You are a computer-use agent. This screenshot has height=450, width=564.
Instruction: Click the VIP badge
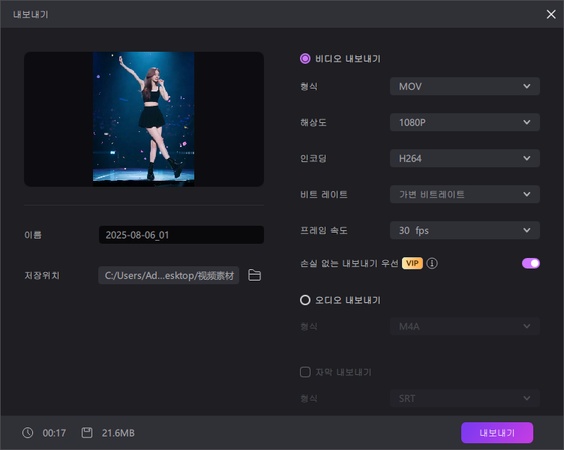tap(412, 263)
